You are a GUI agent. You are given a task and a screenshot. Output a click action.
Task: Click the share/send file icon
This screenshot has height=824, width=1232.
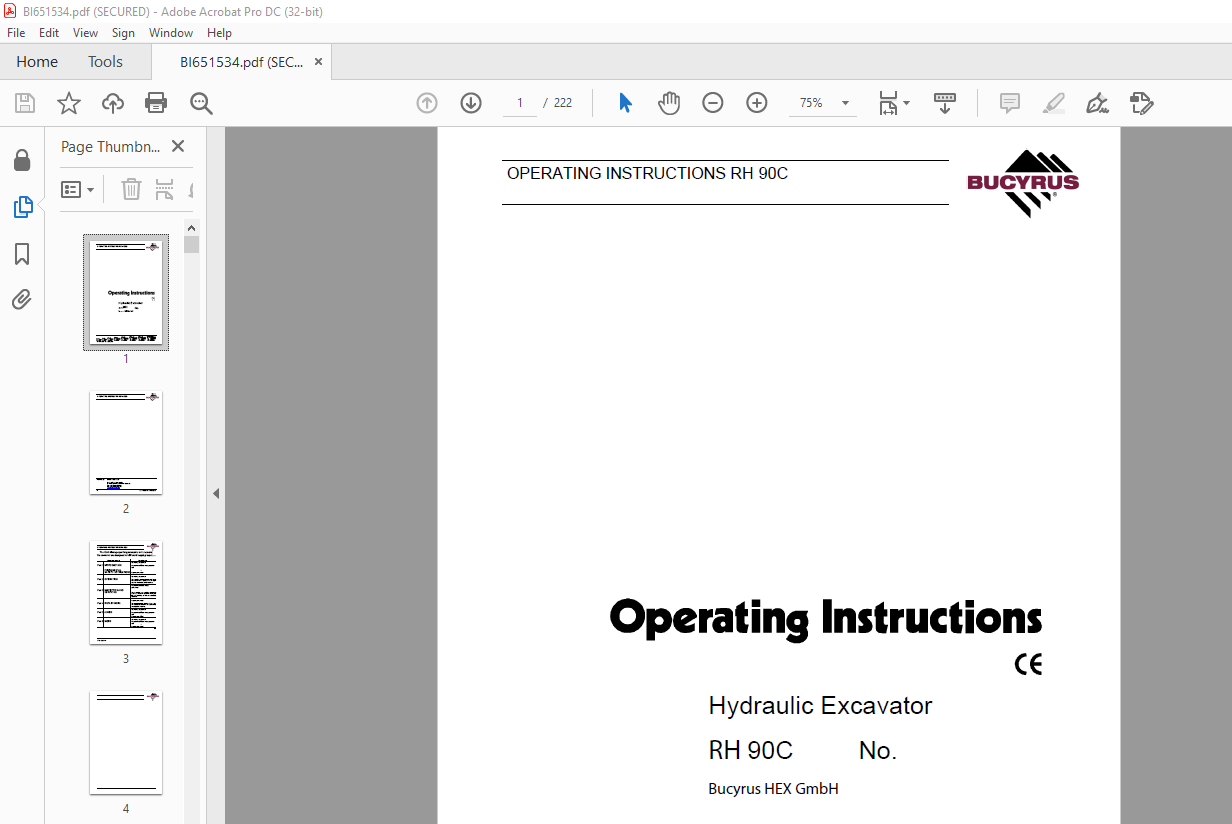[1142, 103]
